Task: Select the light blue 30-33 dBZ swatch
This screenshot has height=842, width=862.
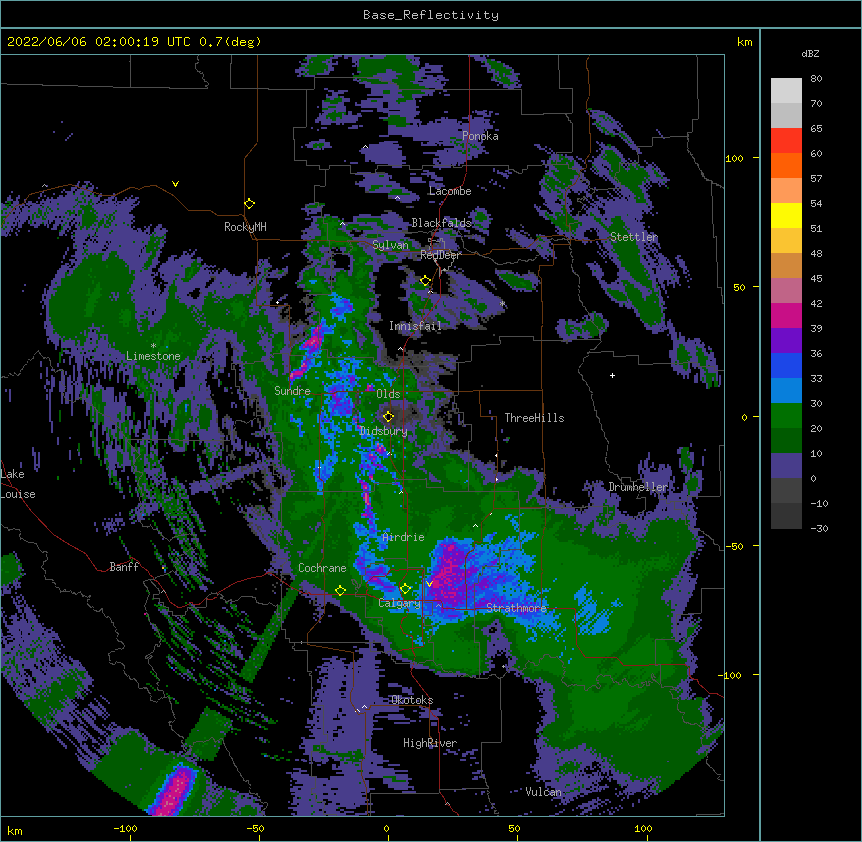Action: point(786,391)
